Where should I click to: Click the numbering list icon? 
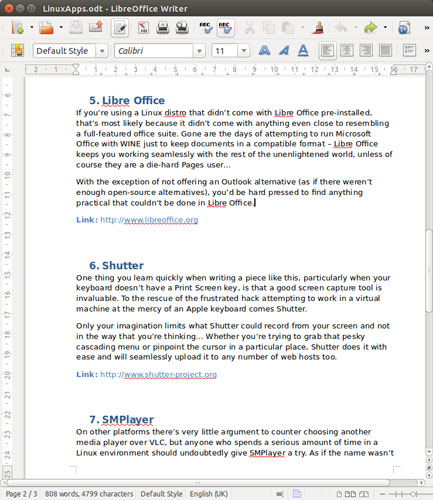coord(409,51)
